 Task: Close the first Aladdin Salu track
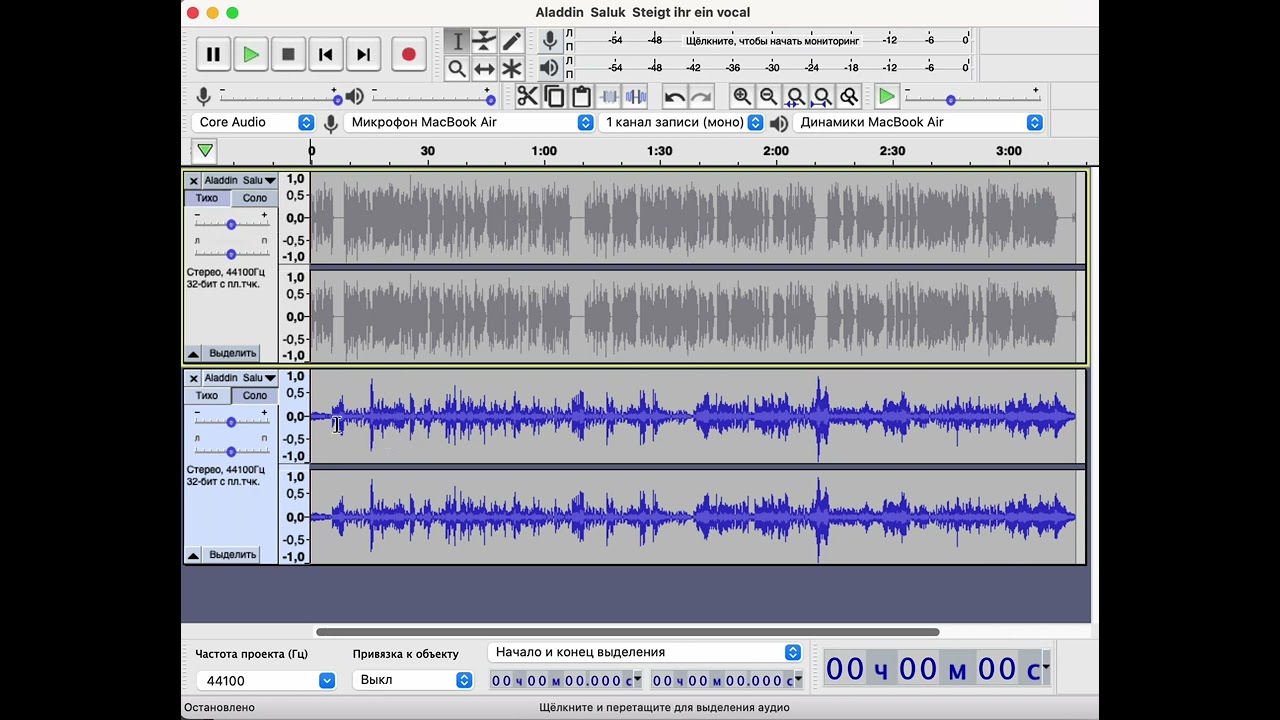(193, 181)
